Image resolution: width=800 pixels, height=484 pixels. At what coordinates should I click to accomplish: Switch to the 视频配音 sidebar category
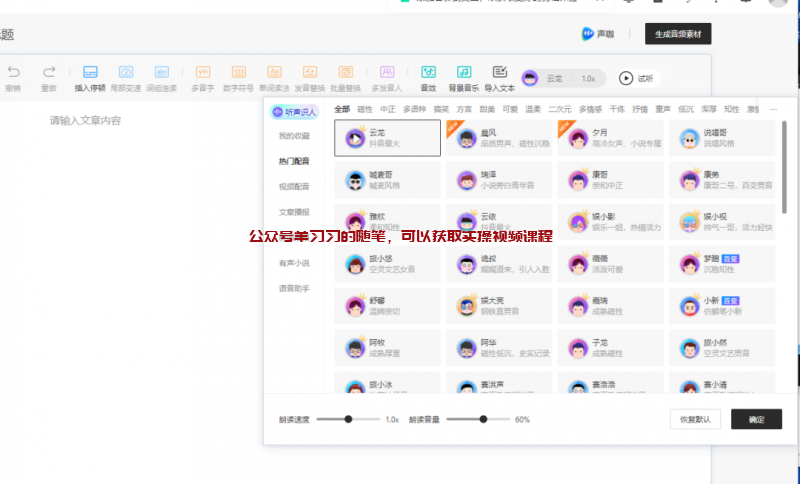tap(294, 186)
